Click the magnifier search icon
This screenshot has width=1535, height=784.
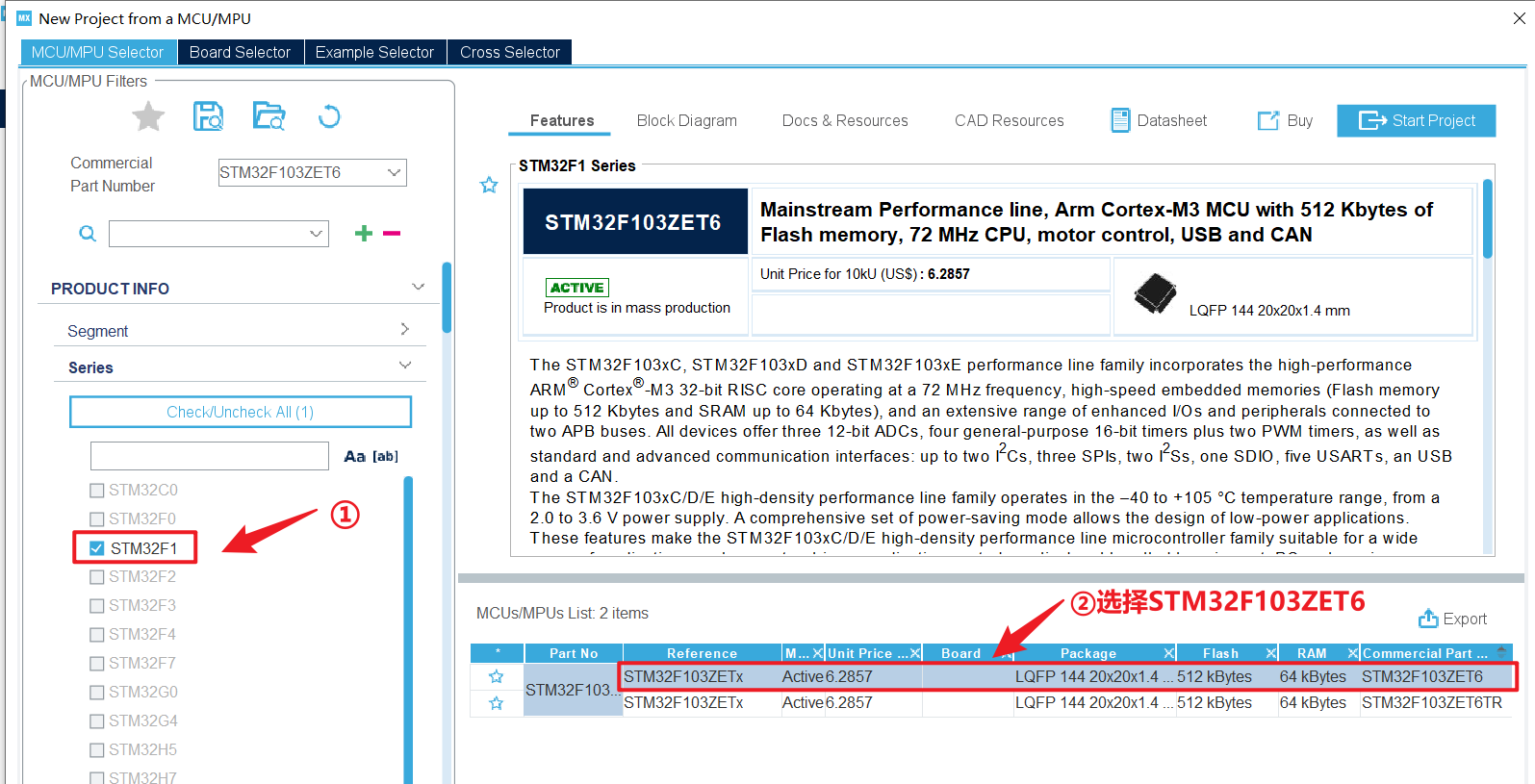[88, 234]
